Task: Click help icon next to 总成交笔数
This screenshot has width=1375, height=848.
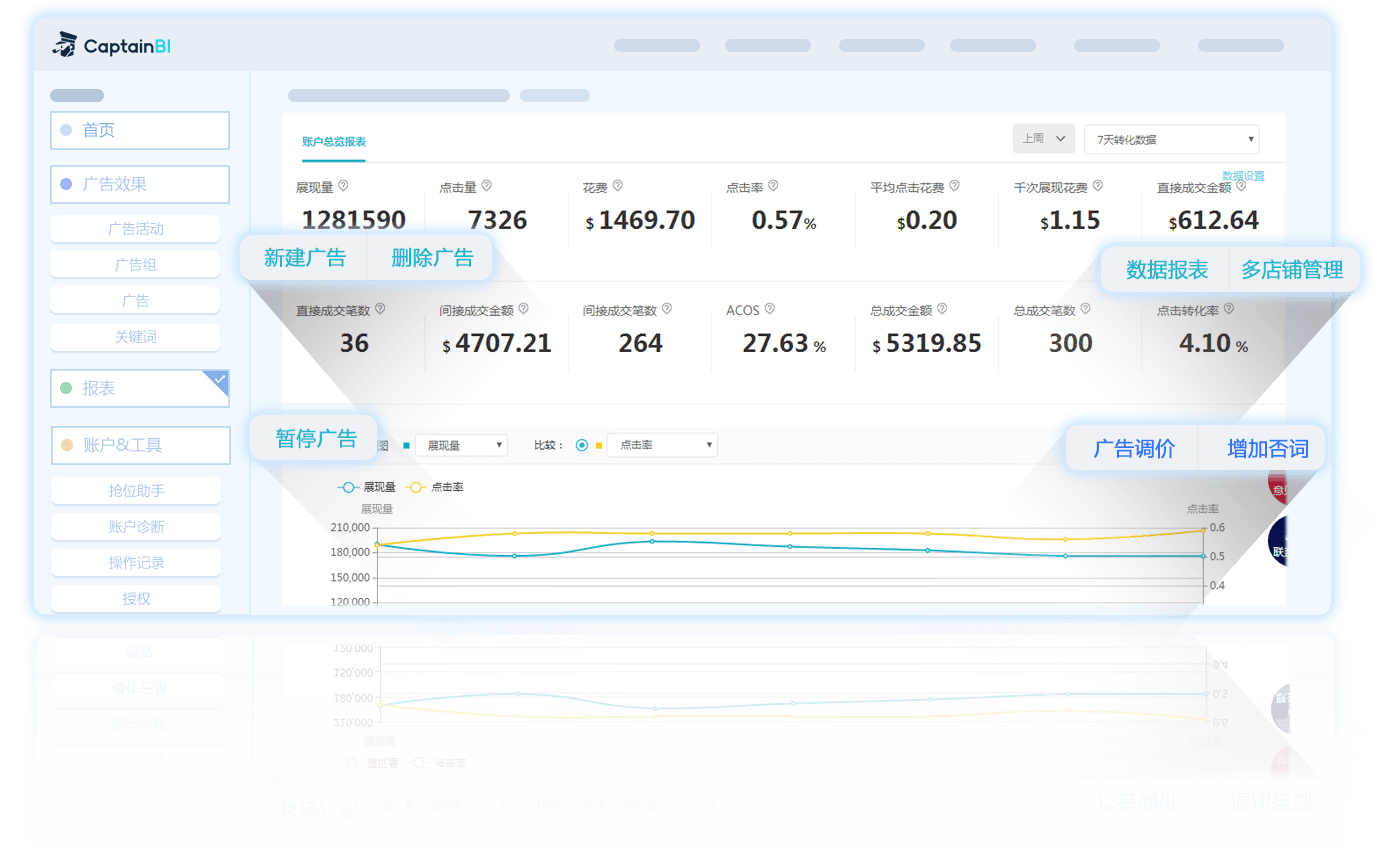Action: (1084, 309)
